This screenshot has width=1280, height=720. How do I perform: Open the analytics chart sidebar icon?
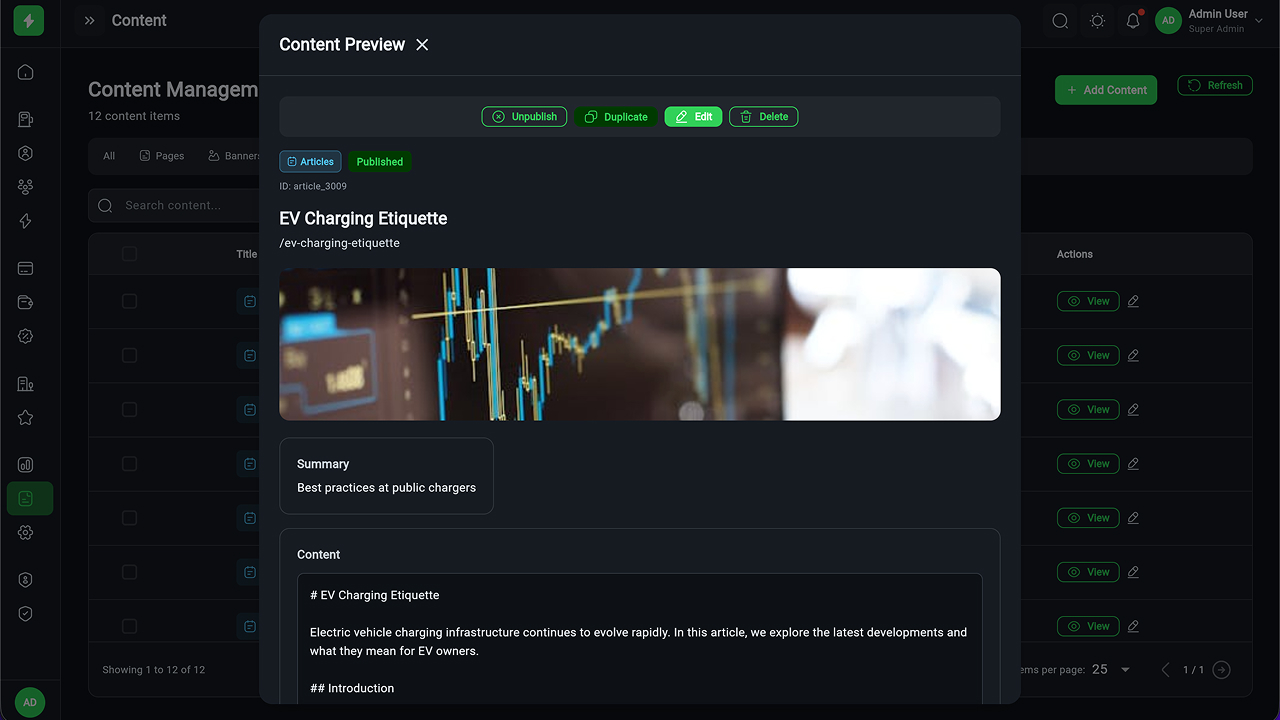26,465
